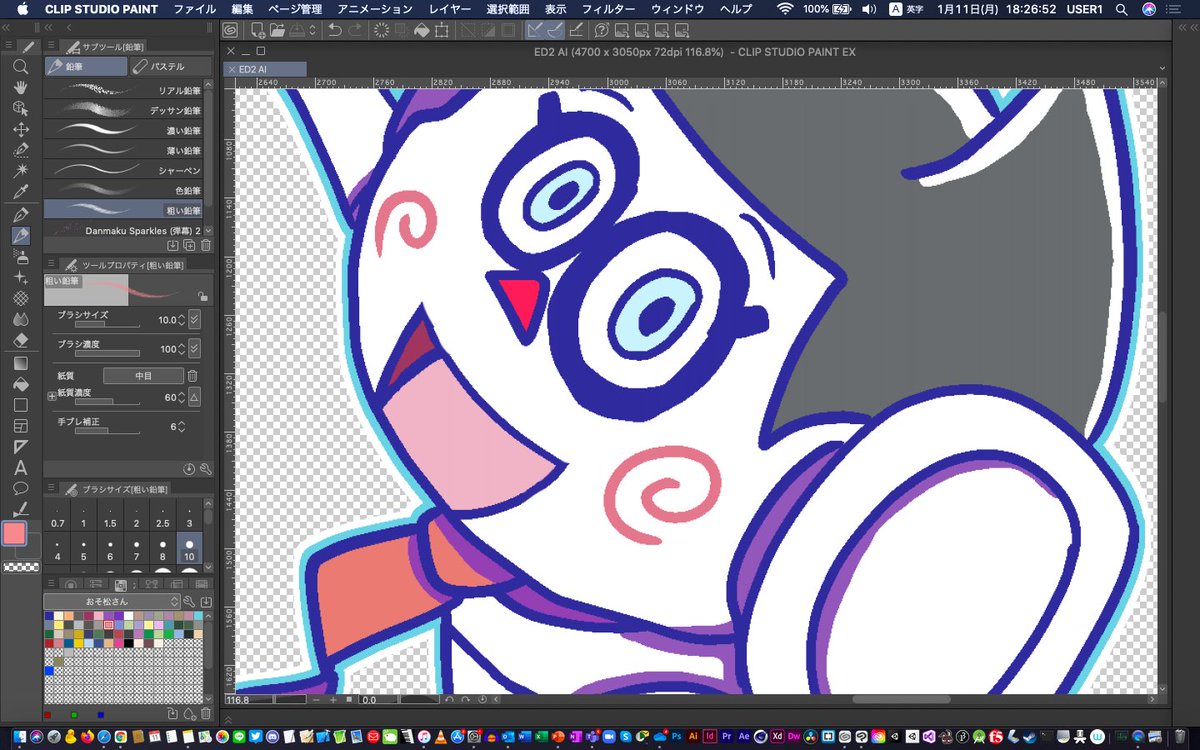This screenshot has width=1200, height=750.
Task: Open the sub tool palette menu
Action: point(50,47)
